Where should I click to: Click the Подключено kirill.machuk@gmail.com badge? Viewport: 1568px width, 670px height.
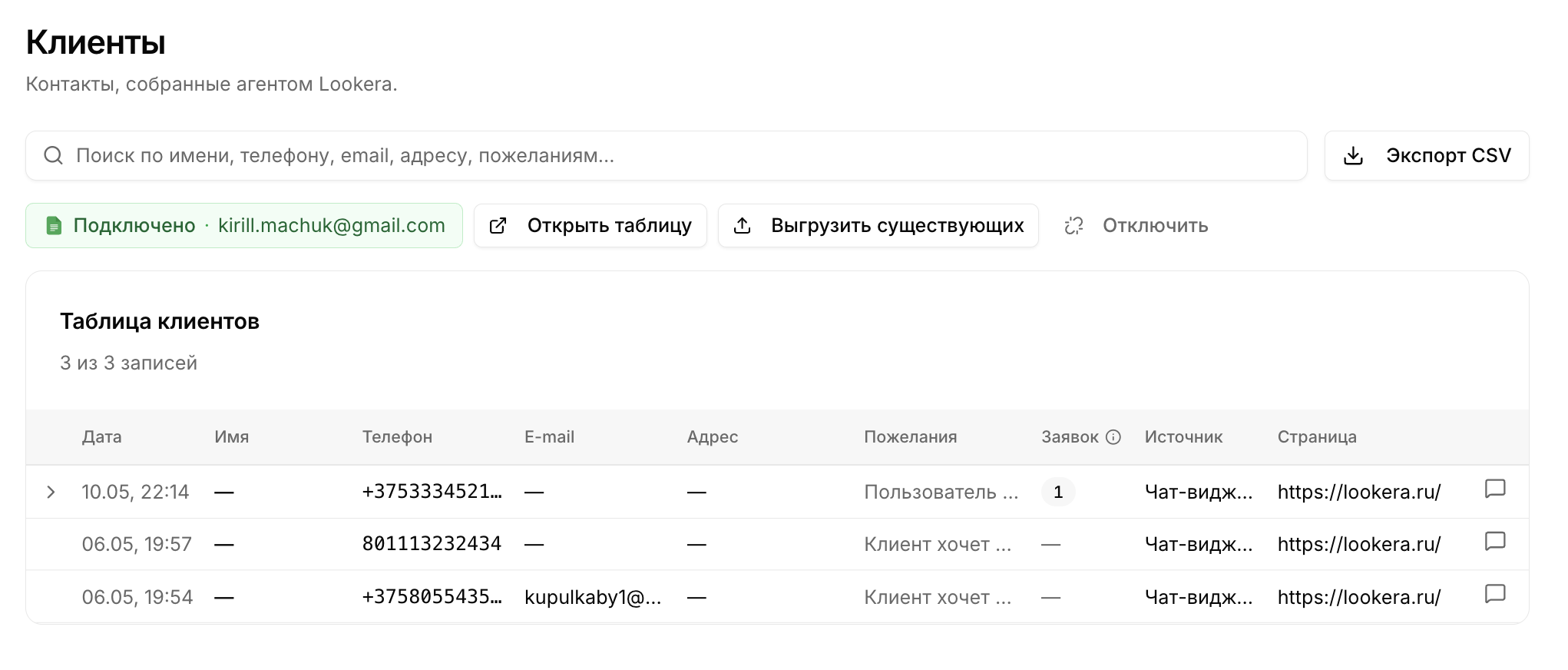pyautogui.click(x=244, y=226)
